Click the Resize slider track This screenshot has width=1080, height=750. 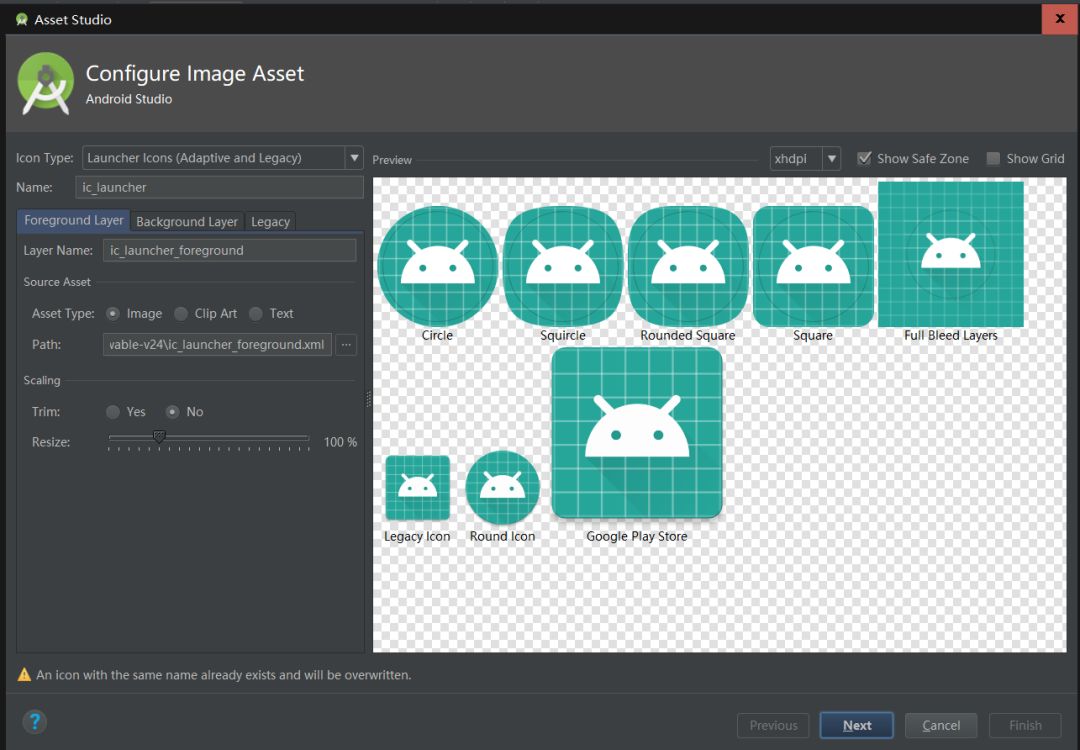point(209,437)
